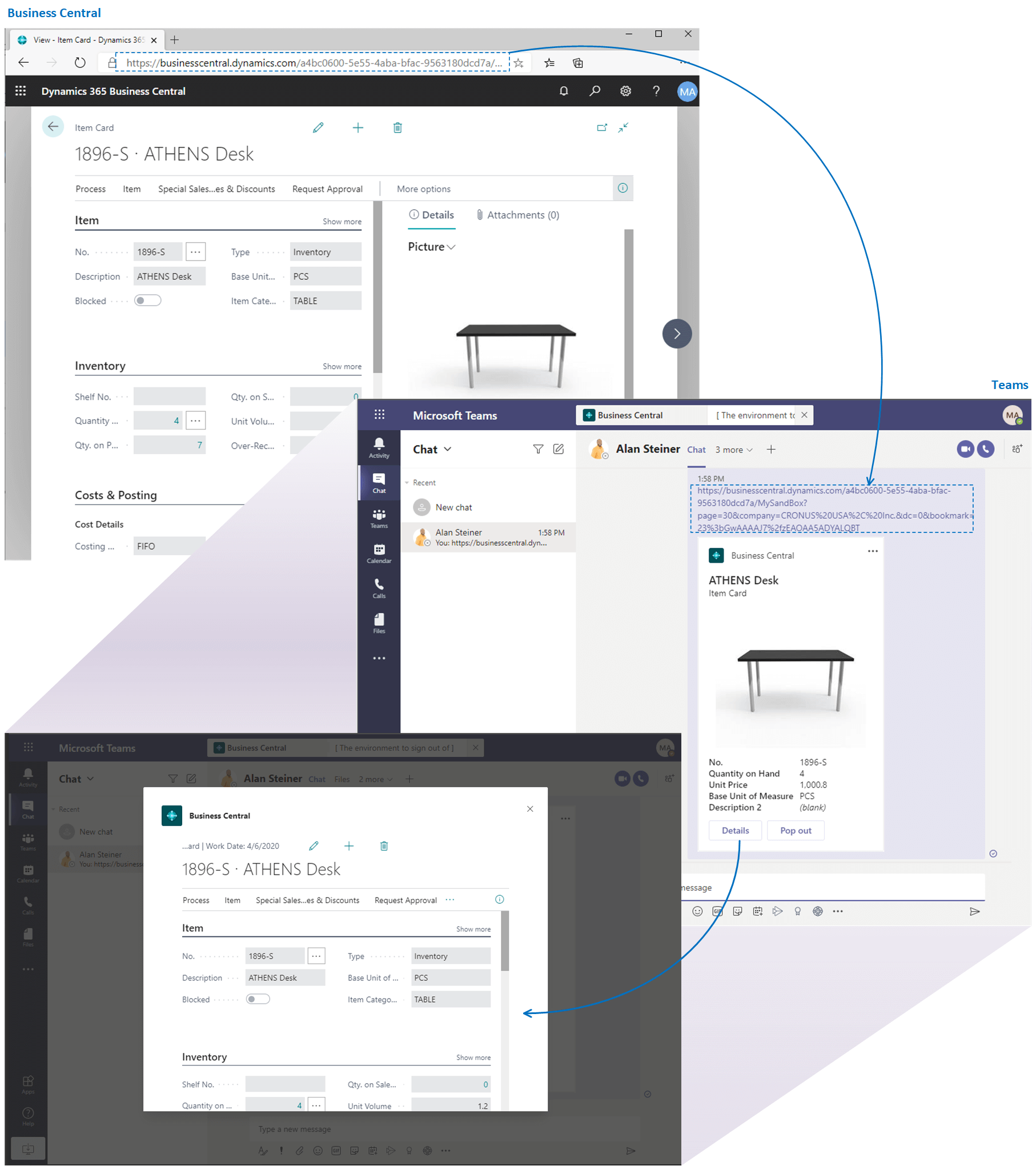Viewport: 1036px width, 1166px height.
Task: Open more apps ellipsis in Teams sidebar
Action: [379, 658]
